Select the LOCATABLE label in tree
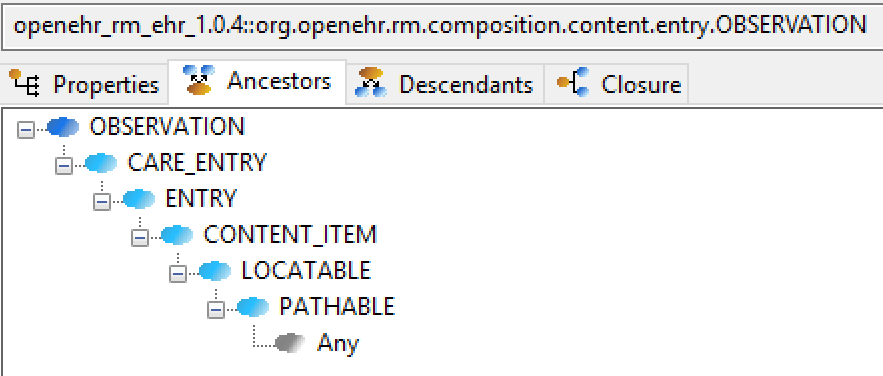This screenshot has width=883, height=376. (x=306, y=271)
